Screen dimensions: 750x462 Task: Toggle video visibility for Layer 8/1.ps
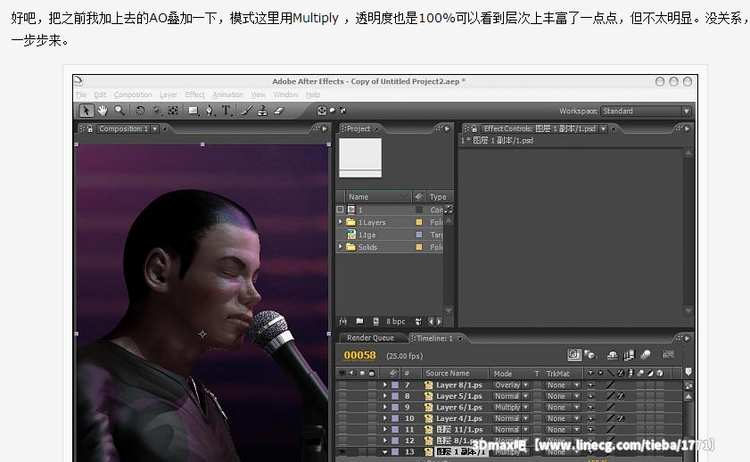342,385
